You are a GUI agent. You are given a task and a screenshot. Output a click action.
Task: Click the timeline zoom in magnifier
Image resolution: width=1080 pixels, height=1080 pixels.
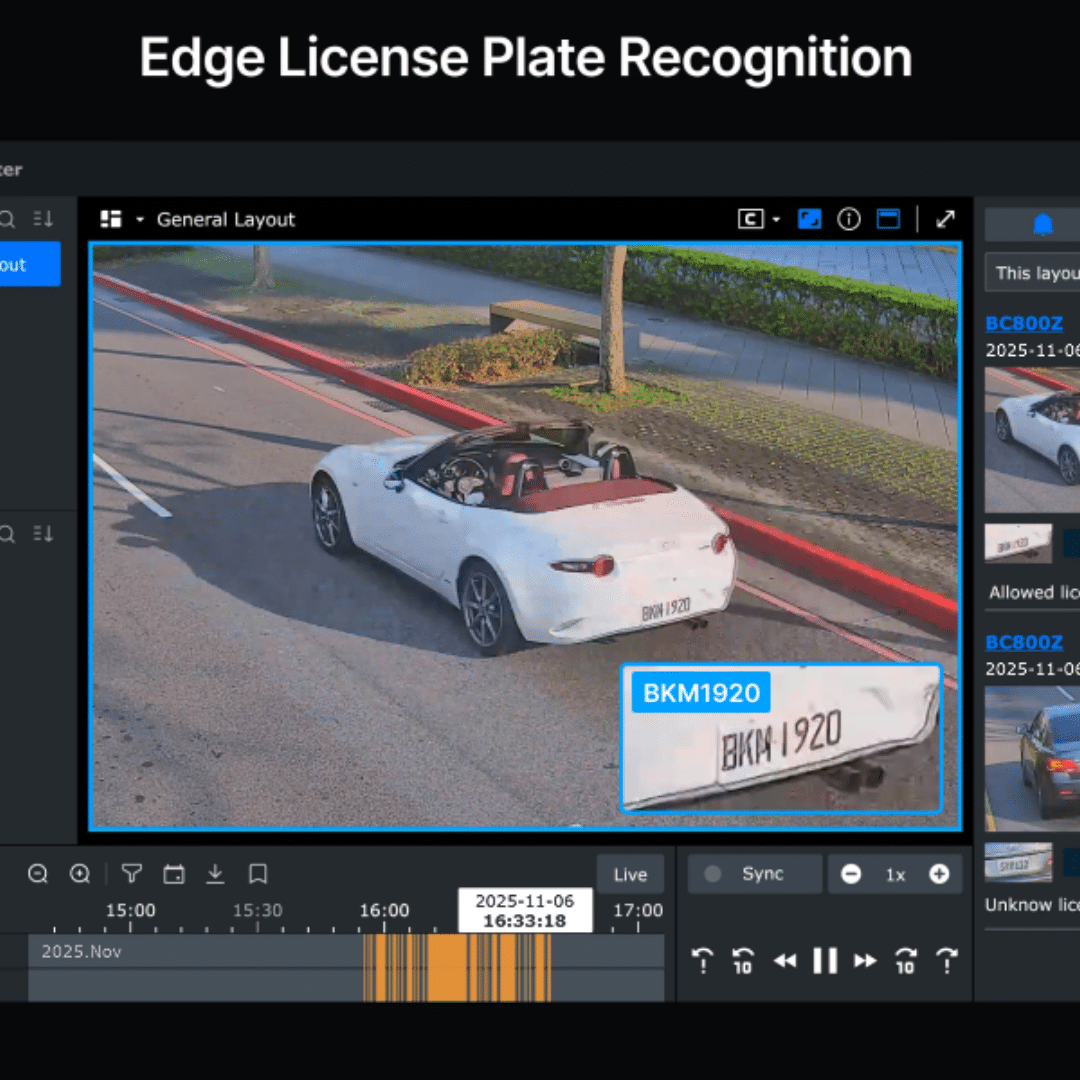click(80, 874)
